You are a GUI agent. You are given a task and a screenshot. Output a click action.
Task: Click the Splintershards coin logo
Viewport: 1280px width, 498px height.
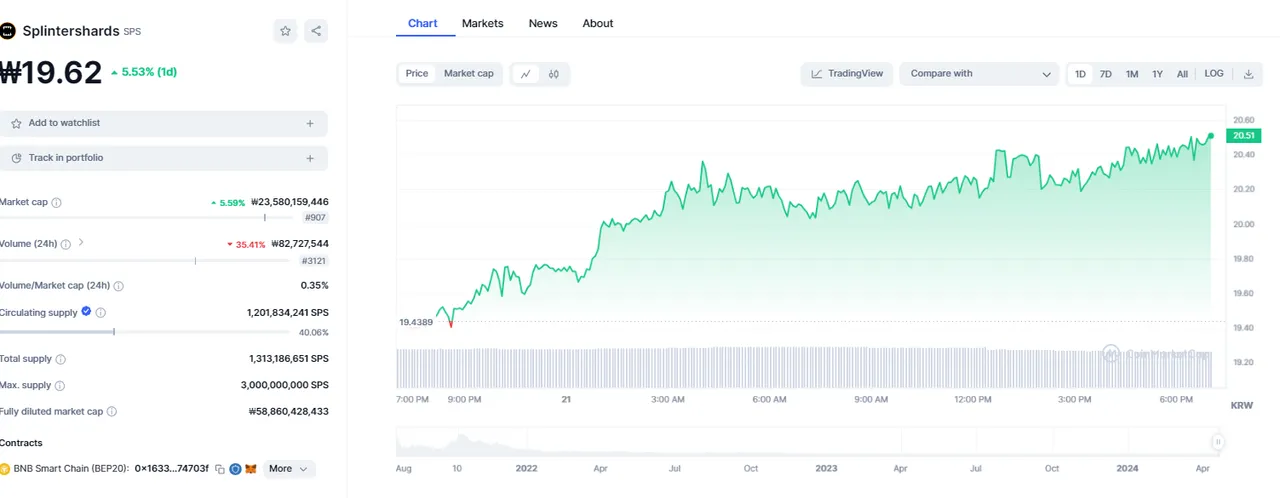pos(8,31)
